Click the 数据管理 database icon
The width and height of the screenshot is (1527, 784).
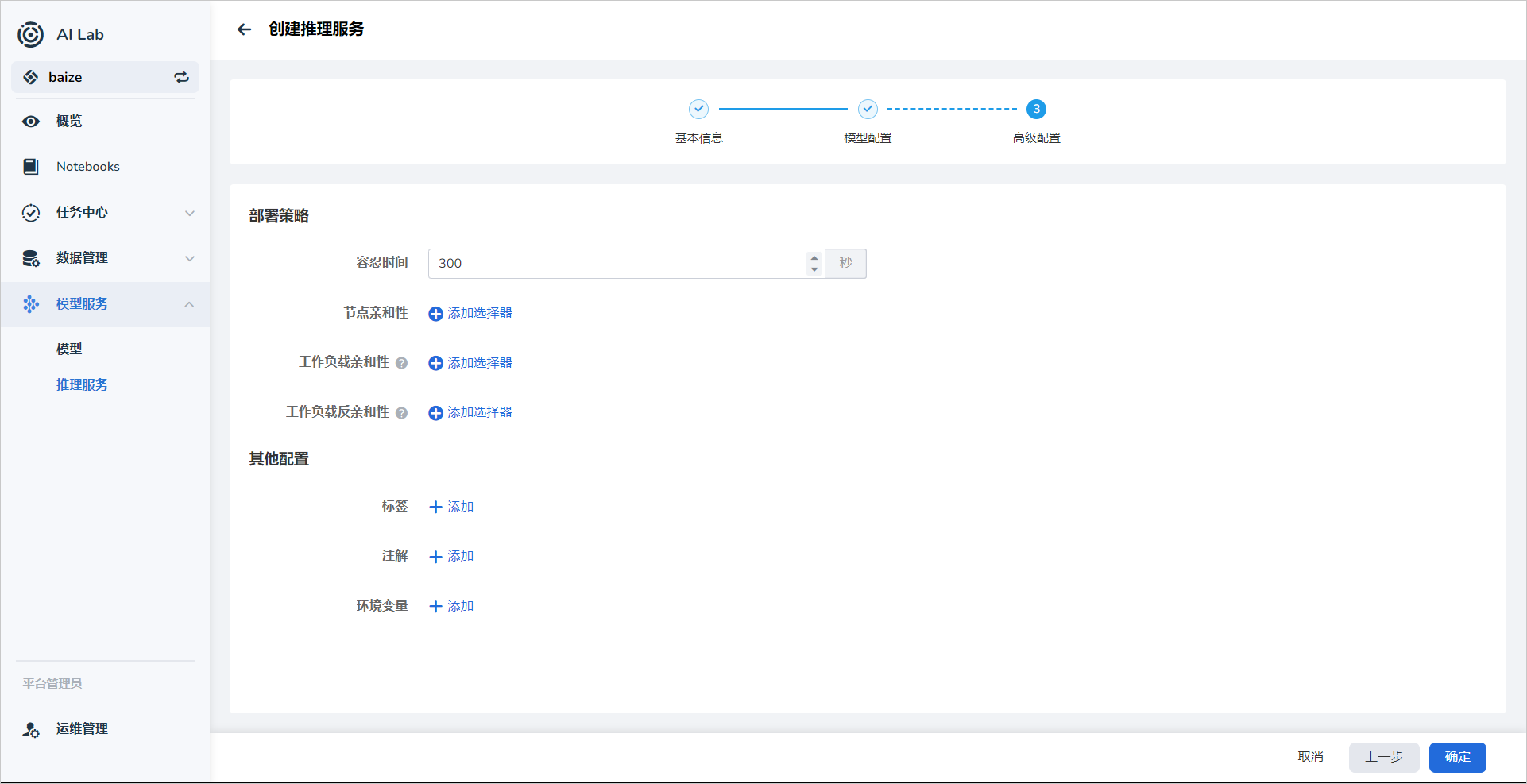coord(31,258)
